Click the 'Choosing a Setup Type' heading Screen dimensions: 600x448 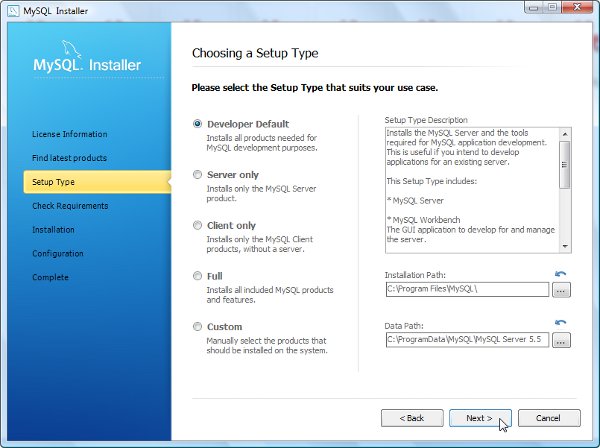click(255, 53)
